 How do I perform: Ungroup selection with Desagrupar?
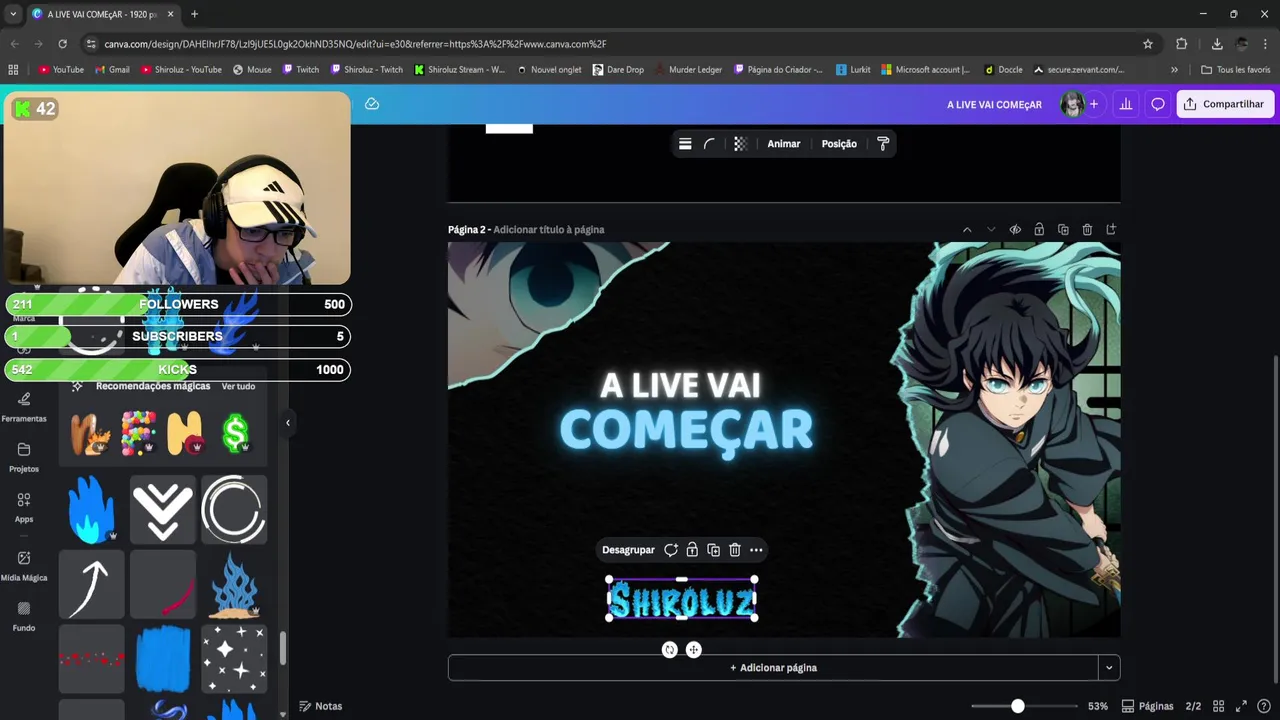click(x=628, y=550)
